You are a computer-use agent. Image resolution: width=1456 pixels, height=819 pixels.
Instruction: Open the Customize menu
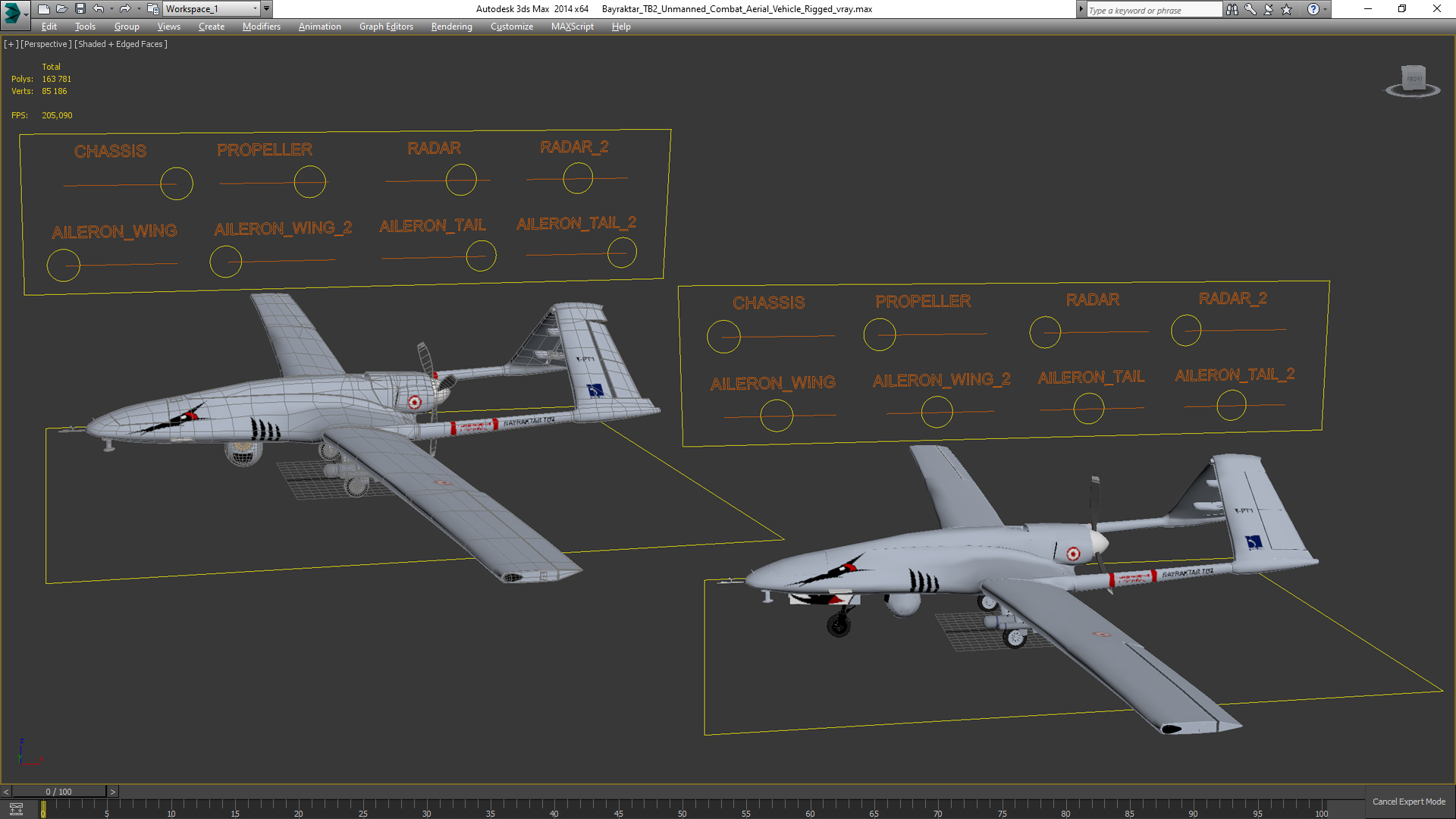point(512,27)
